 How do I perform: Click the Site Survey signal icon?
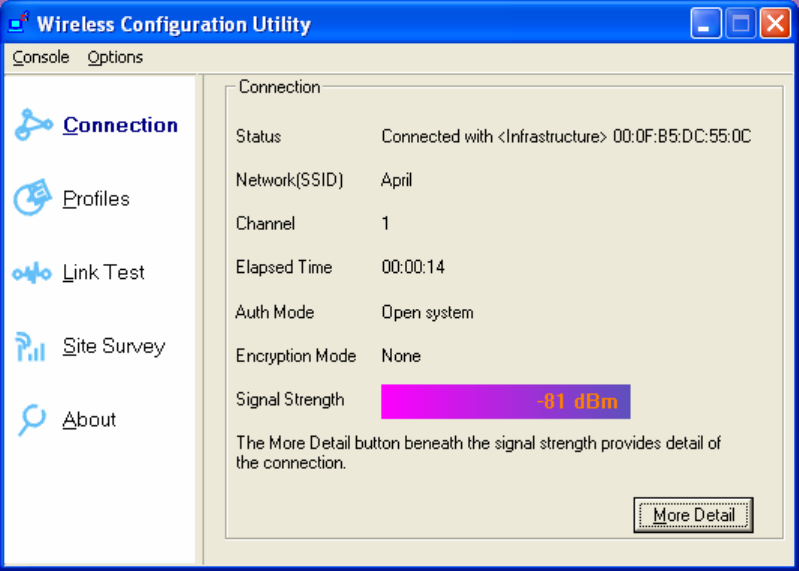[31, 347]
